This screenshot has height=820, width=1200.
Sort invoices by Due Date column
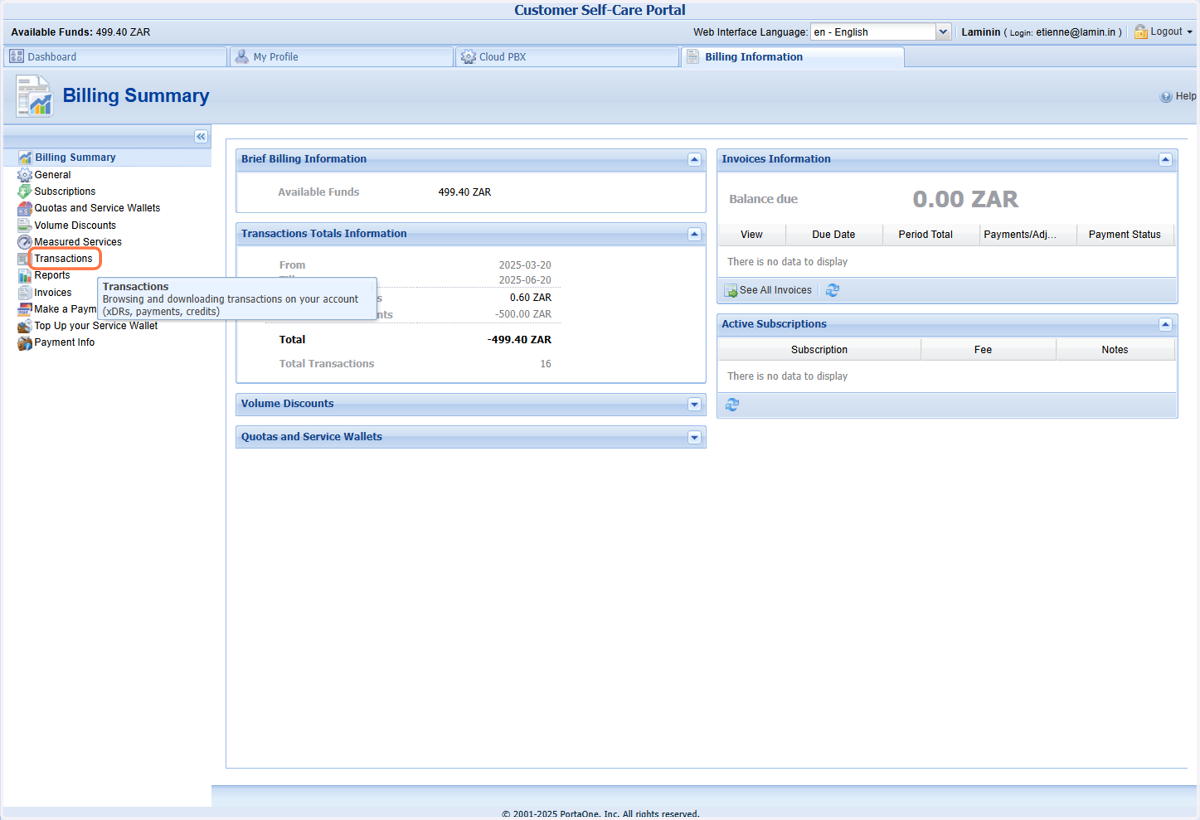point(834,235)
